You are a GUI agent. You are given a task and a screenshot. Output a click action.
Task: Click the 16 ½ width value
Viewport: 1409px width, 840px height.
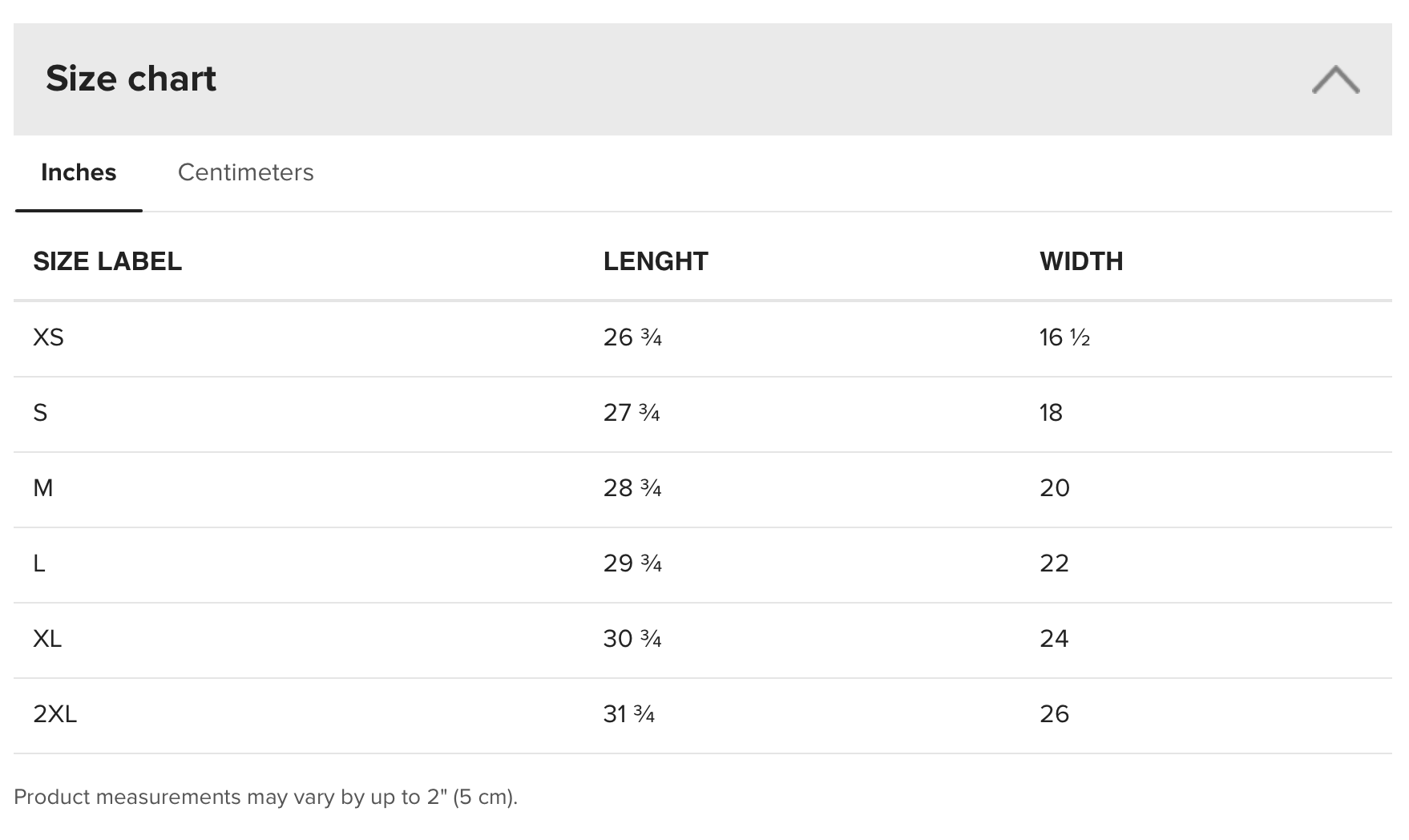click(1064, 337)
